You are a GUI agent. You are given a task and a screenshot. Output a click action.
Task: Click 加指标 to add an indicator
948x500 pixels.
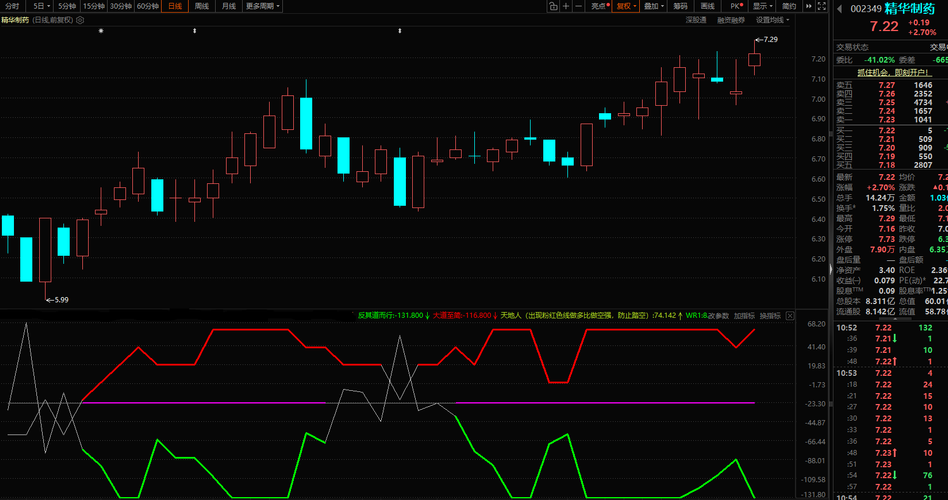point(744,316)
